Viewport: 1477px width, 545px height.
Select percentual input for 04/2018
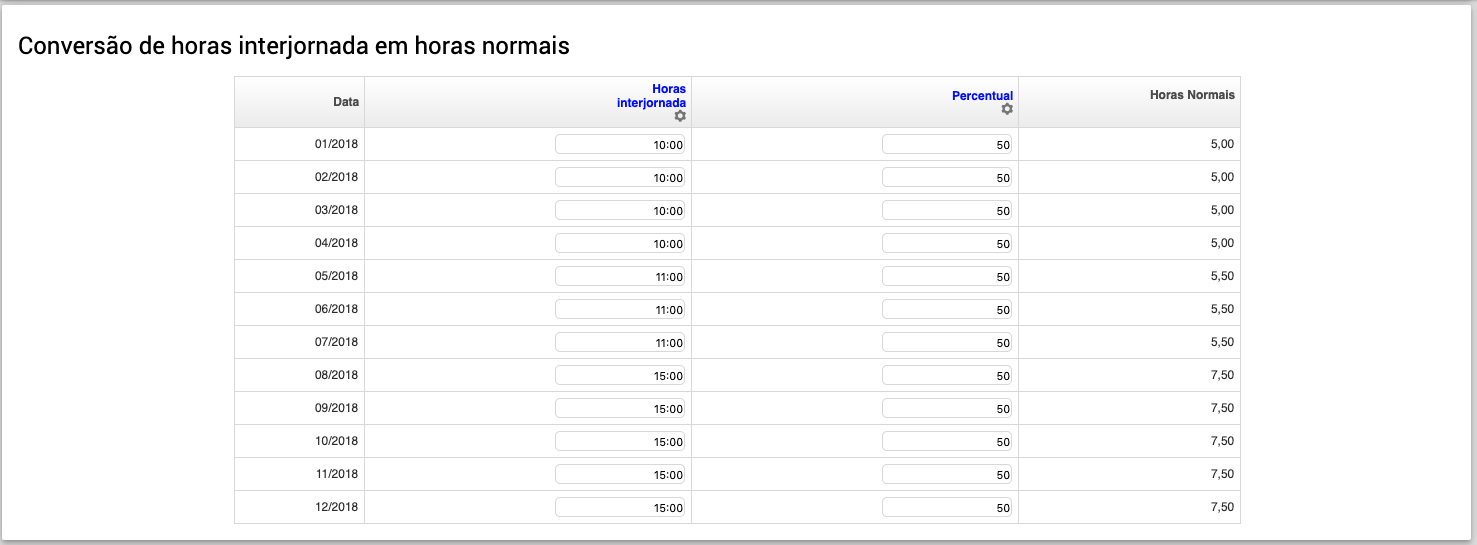click(947, 243)
